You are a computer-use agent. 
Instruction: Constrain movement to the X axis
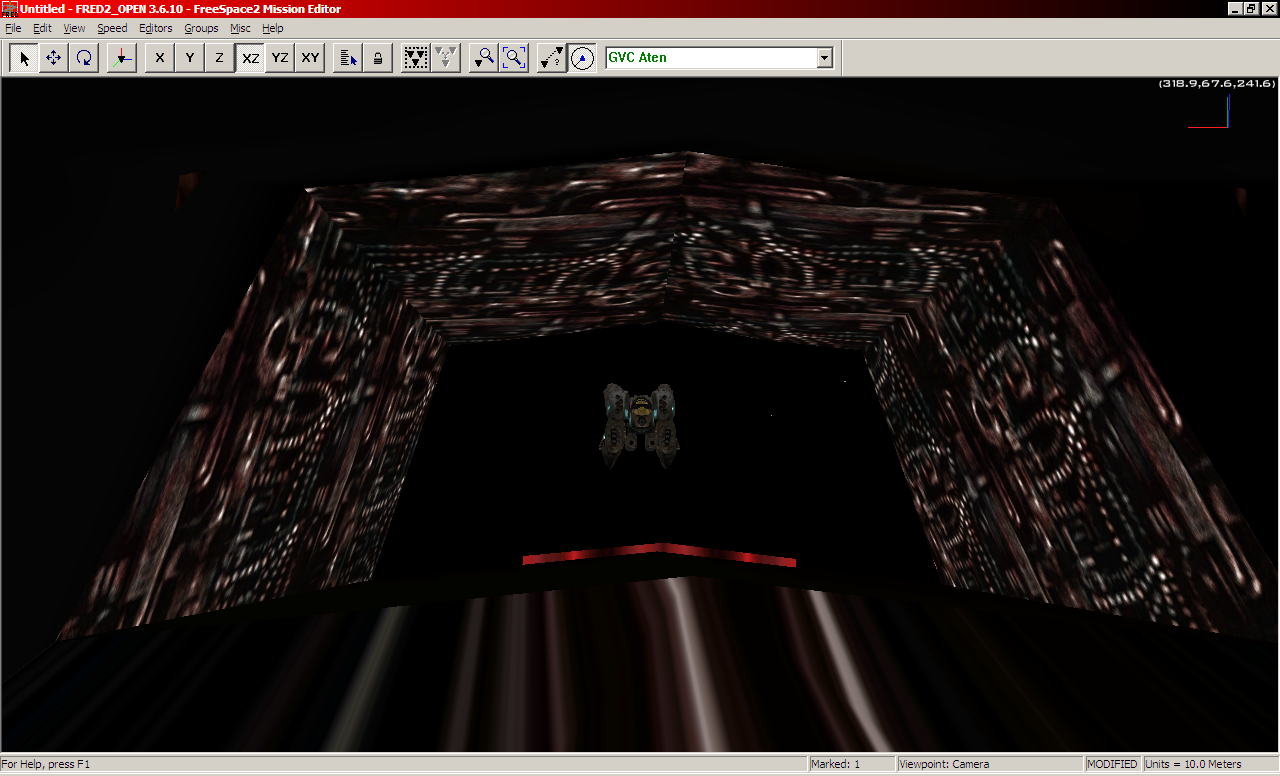coord(160,58)
